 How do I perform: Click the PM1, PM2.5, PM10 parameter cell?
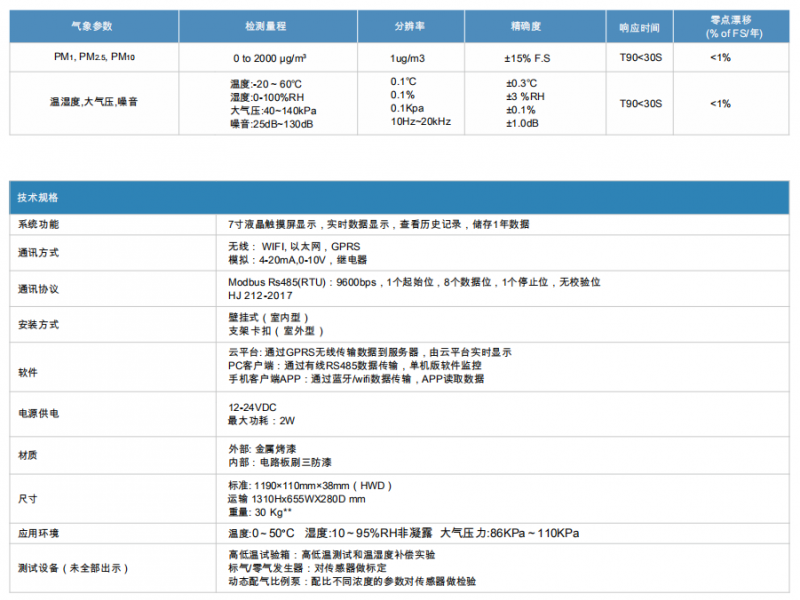coord(96,58)
